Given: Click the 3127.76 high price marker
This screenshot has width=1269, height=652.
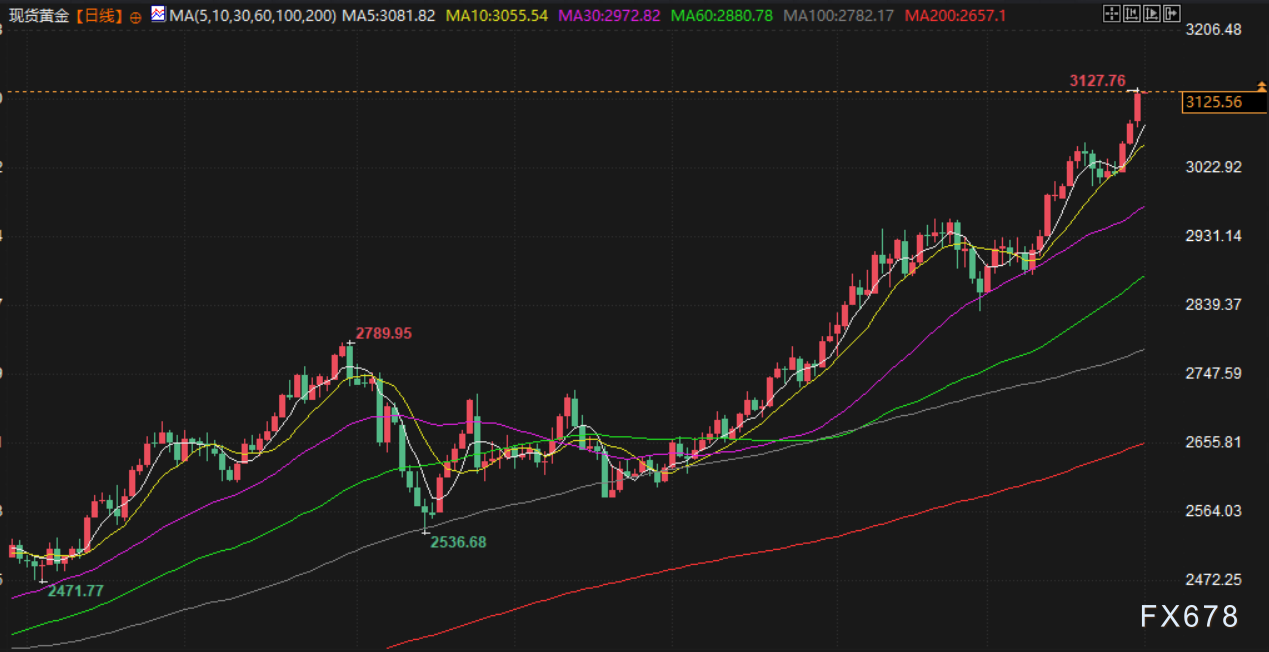Looking at the screenshot, I should point(1097,81).
